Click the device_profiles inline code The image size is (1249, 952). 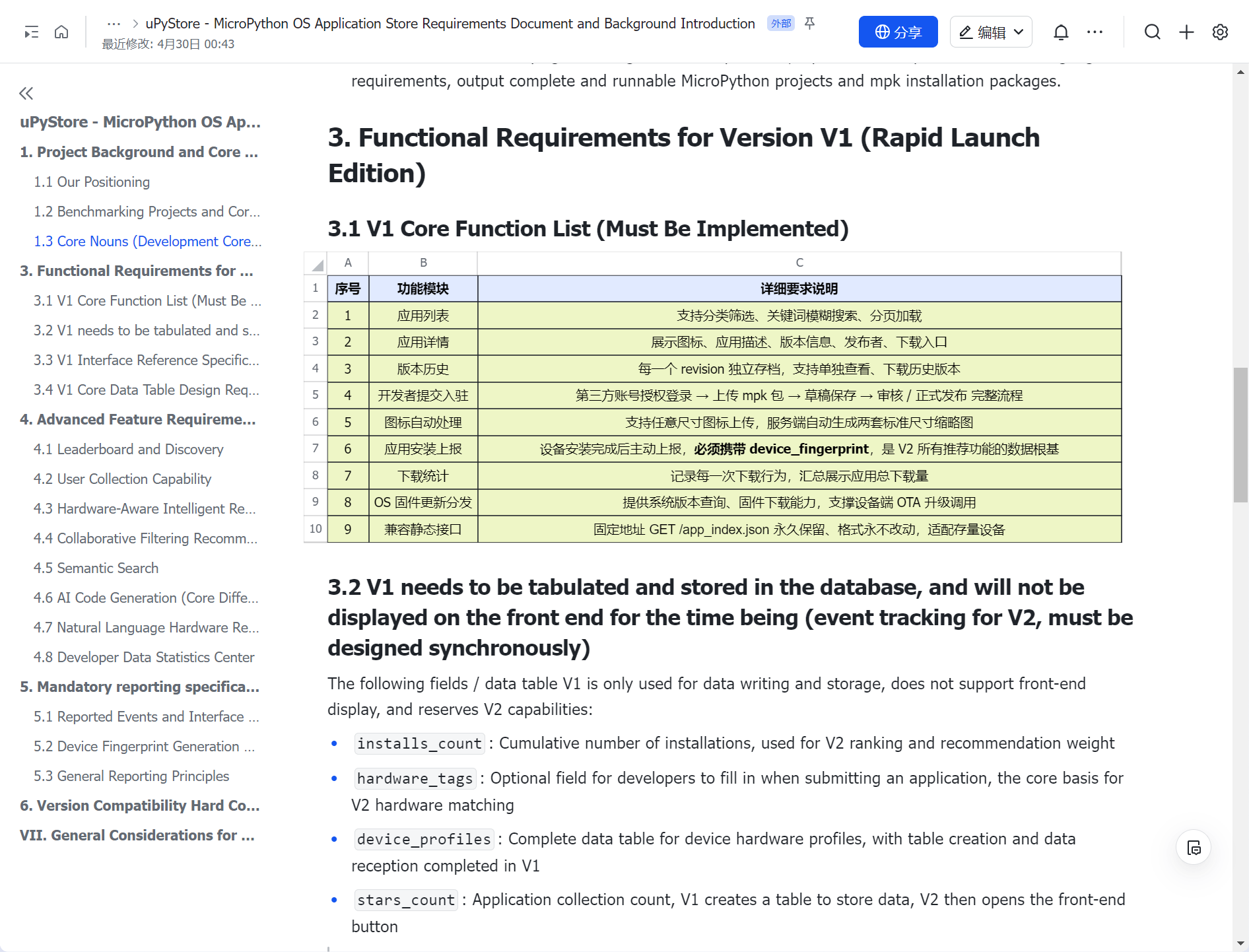(x=424, y=839)
